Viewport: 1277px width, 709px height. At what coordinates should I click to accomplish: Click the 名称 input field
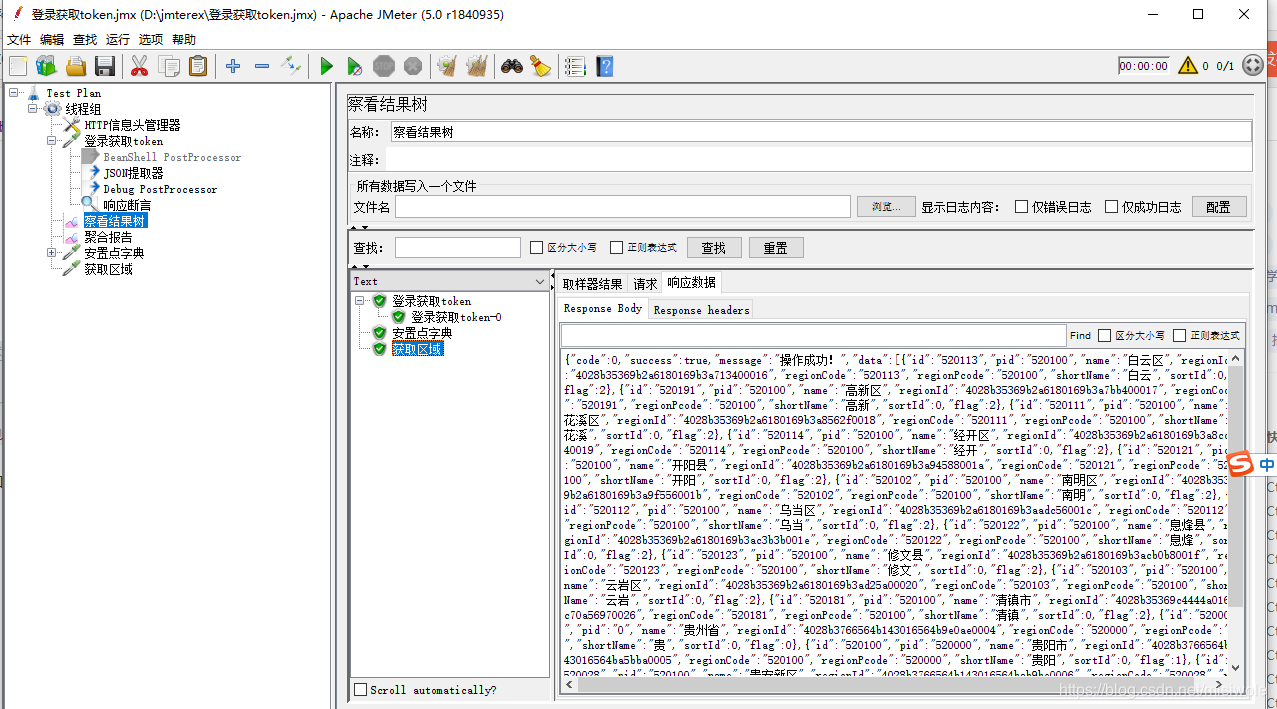[x=820, y=132]
